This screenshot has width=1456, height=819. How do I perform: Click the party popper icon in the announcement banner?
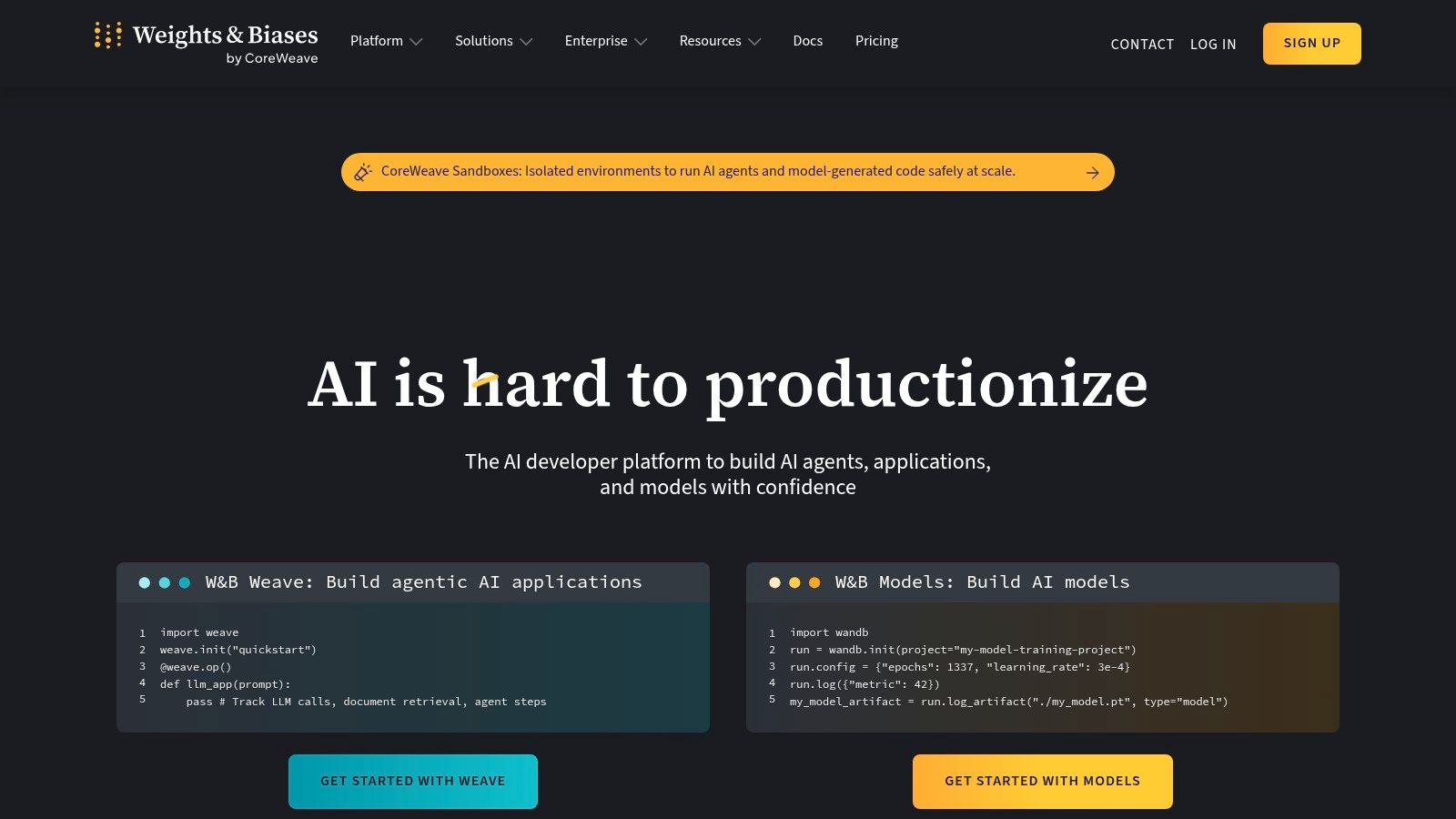[363, 172]
